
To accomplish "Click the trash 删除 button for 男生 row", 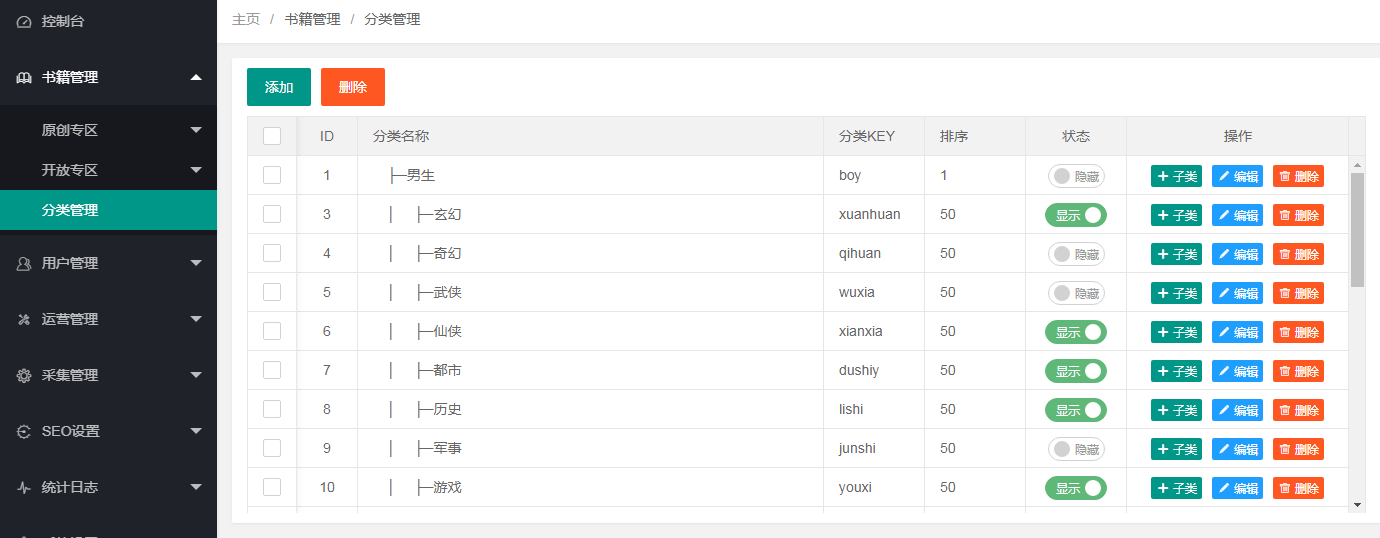I will click(x=1298, y=176).
